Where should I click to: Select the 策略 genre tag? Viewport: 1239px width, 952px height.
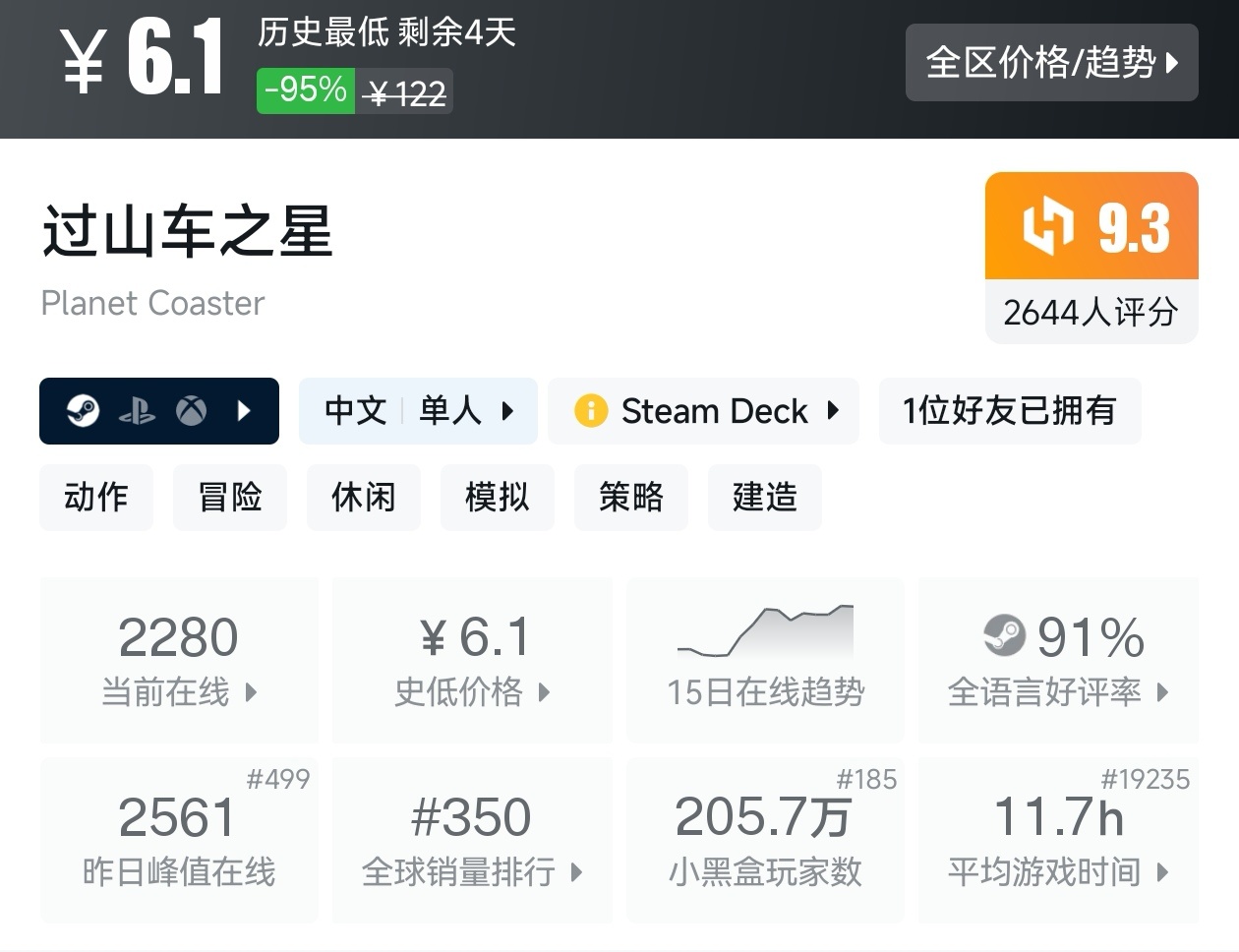point(631,497)
